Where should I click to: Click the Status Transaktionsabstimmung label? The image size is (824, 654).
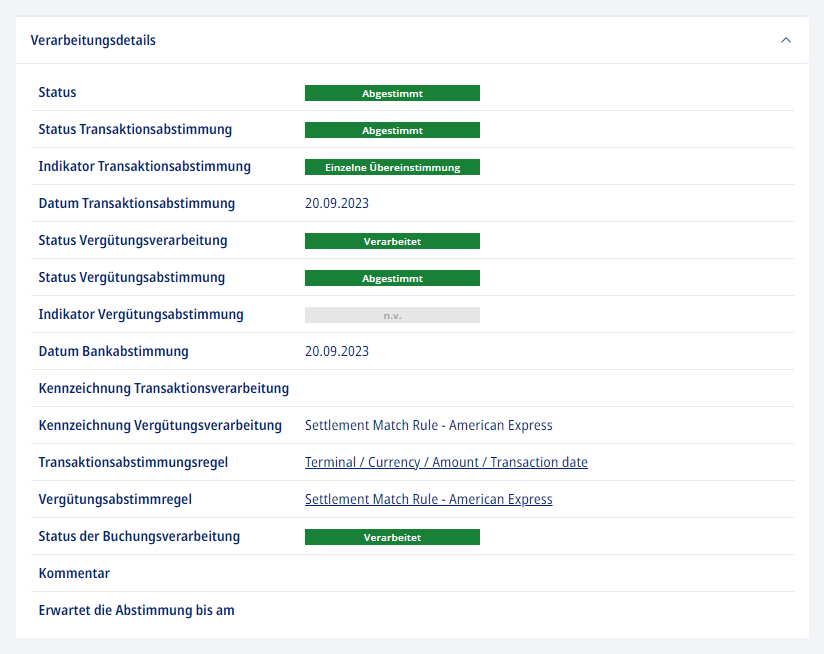point(135,130)
